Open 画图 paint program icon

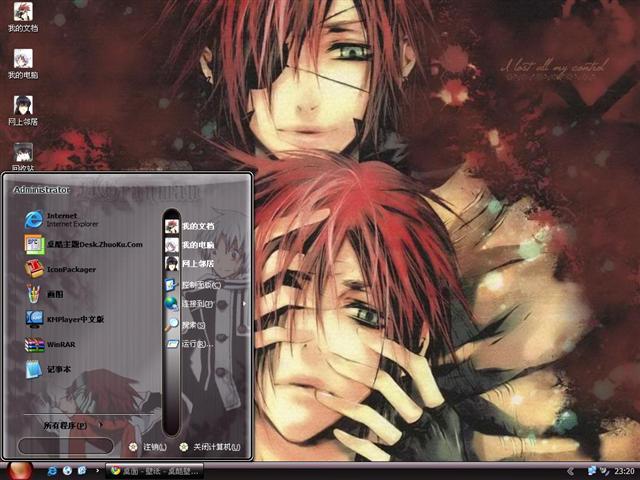coord(33,294)
